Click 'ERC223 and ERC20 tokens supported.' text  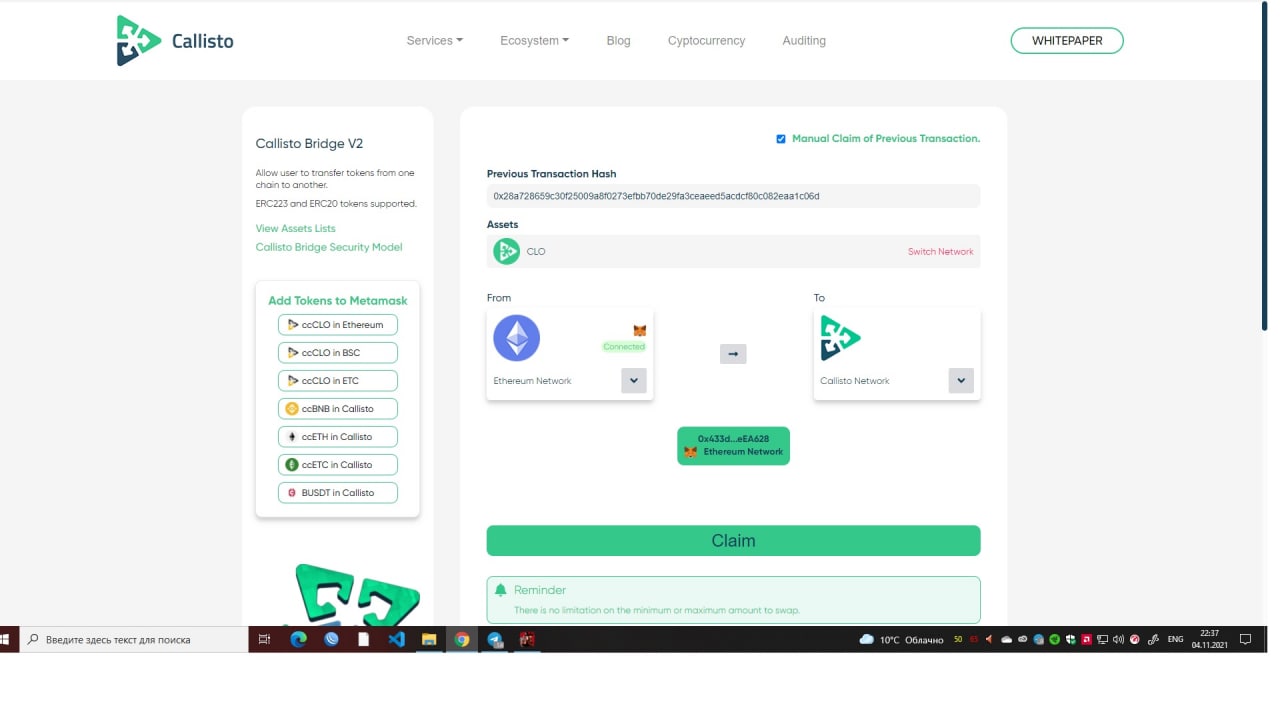click(x=336, y=204)
